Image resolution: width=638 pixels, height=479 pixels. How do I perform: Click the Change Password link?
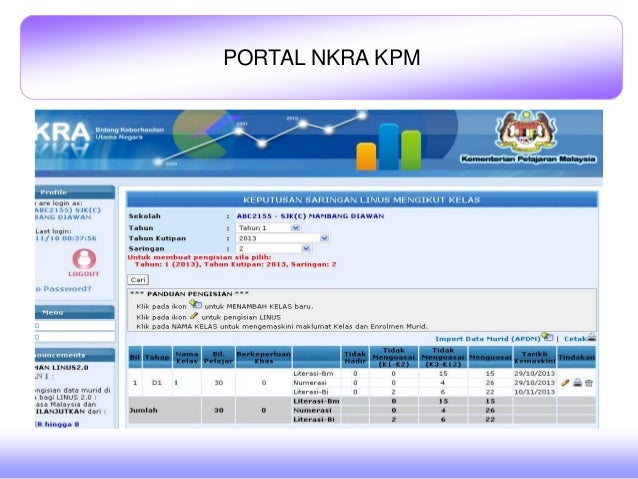click(63, 289)
